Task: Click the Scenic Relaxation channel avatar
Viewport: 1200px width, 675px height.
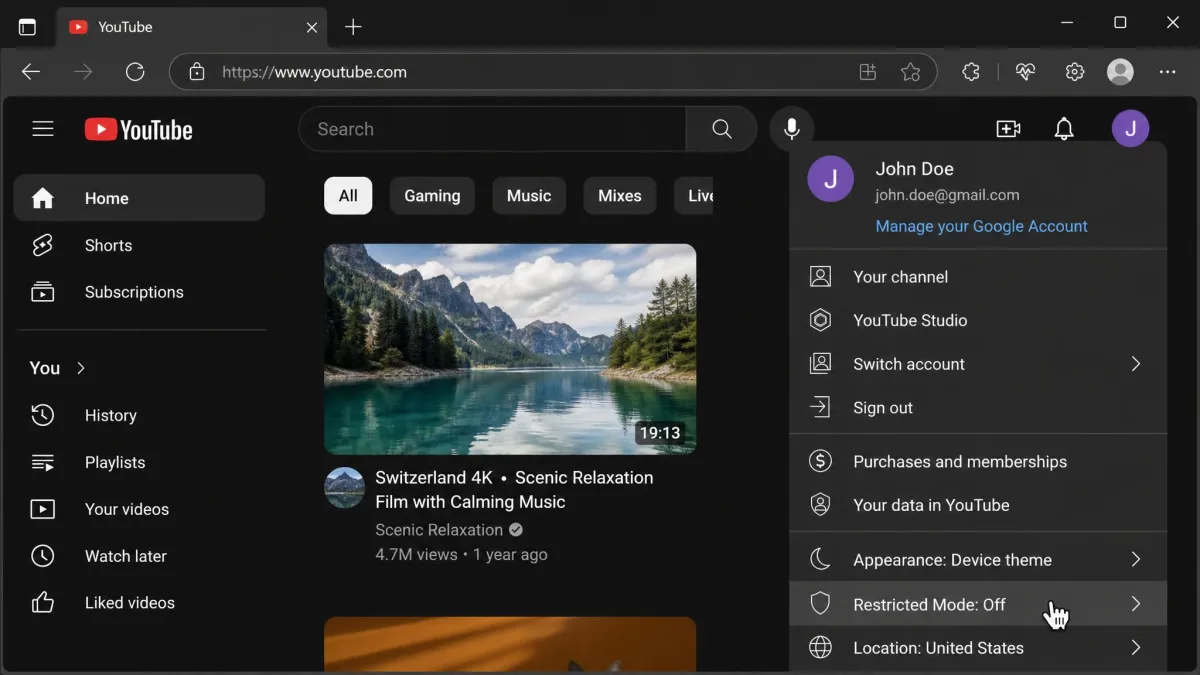Action: pyautogui.click(x=345, y=488)
